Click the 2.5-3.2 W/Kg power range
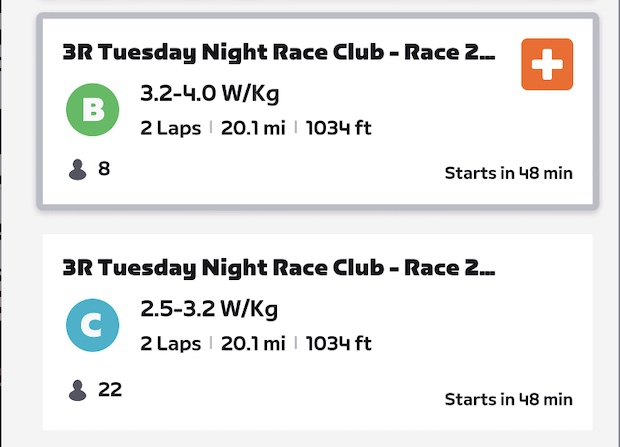Screen dimensions: 620x447 click(209, 313)
